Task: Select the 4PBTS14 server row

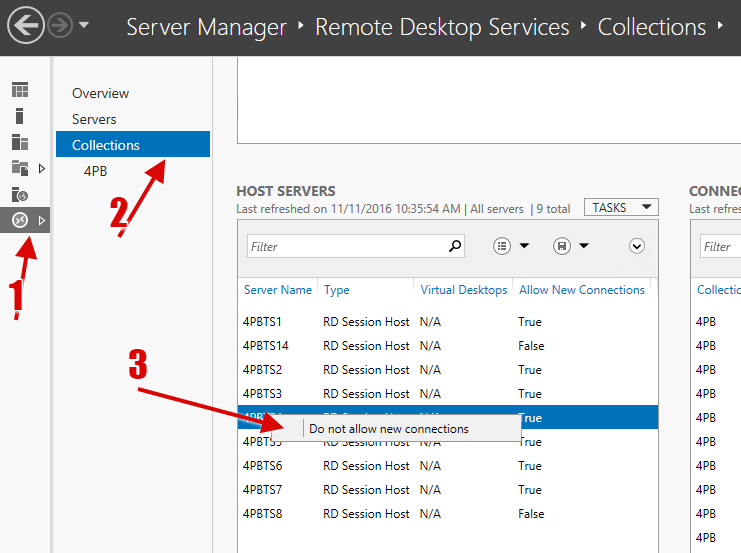Action: (x=448, y=346)
